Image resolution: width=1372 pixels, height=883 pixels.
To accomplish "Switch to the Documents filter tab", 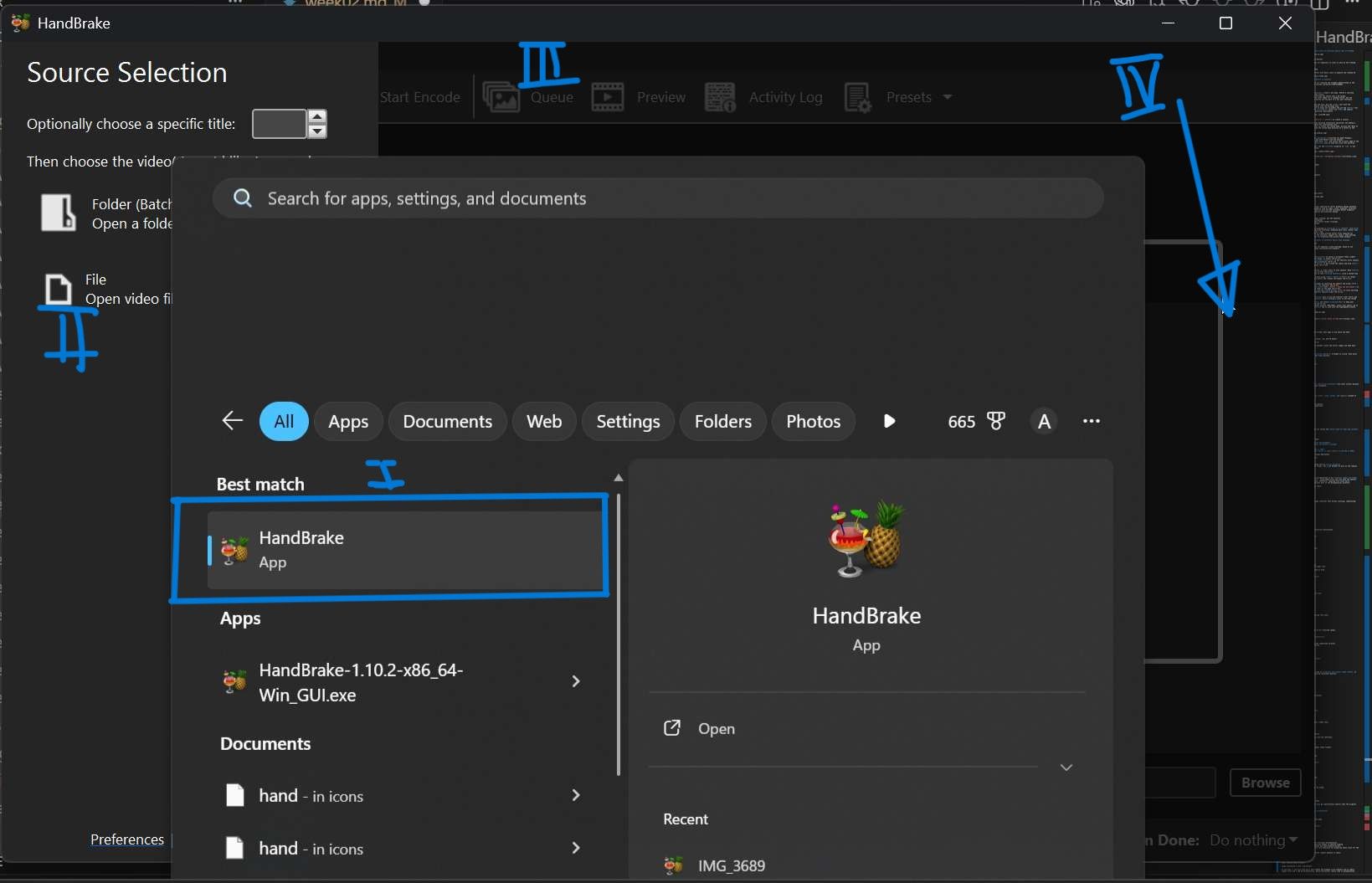I will point(448,421).
